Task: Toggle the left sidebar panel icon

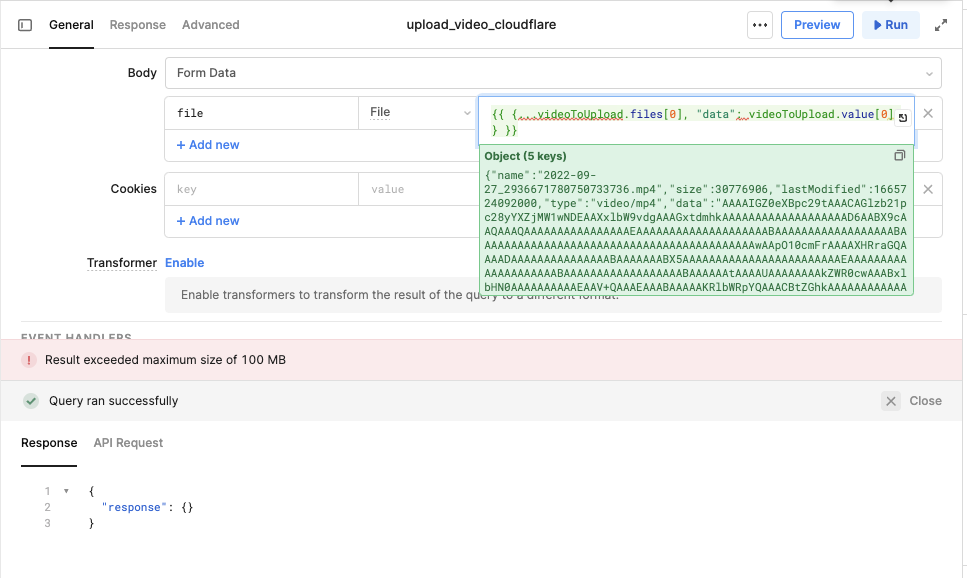Action: pos(26,24)
